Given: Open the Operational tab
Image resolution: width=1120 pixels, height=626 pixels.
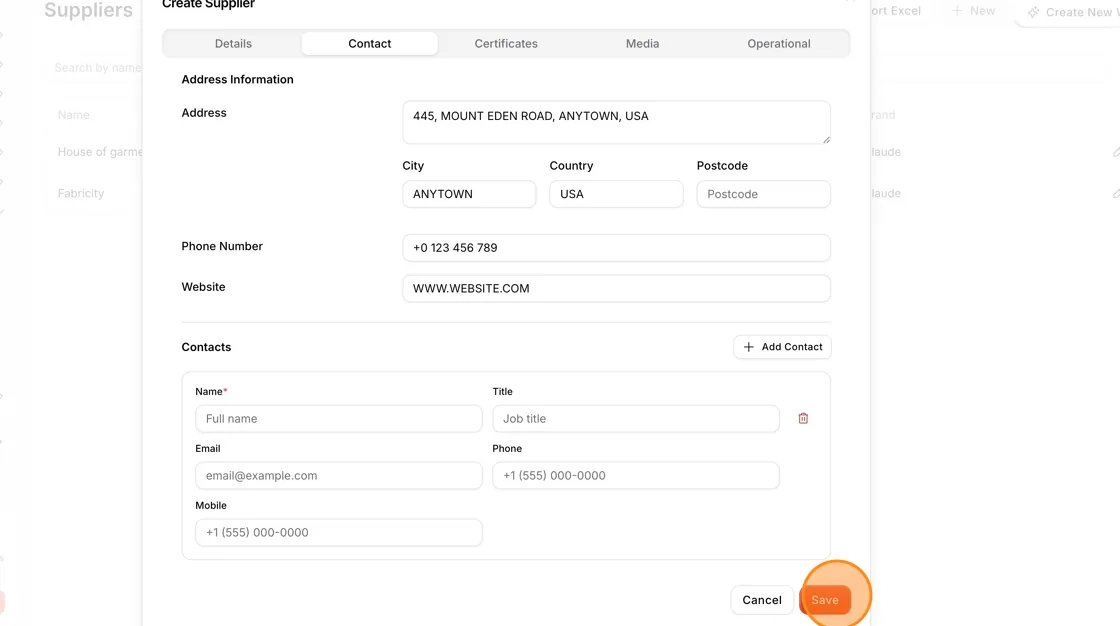Looking at the screenshot, I should tap(779, 44).
